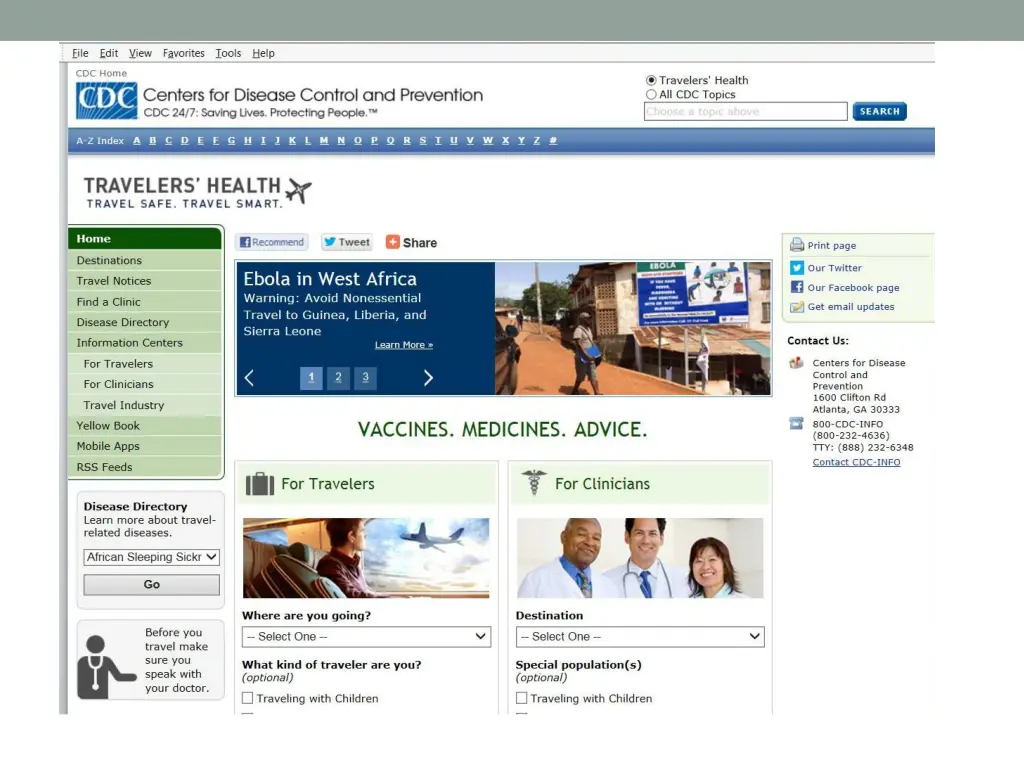Open Destinations in the left navigation

tap(145, 260)
